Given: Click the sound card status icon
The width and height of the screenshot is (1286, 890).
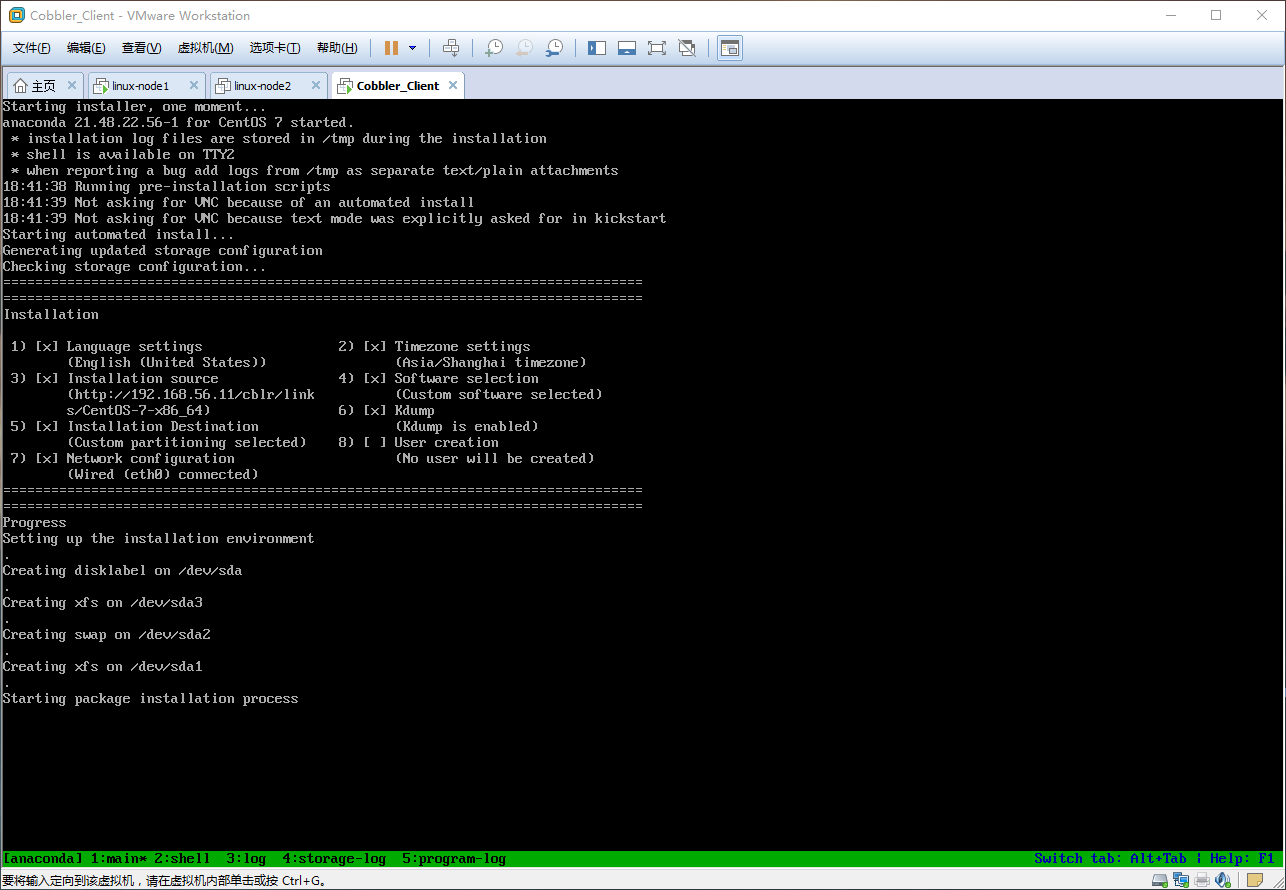Looking at the screenshot, I should point(1223,880).
